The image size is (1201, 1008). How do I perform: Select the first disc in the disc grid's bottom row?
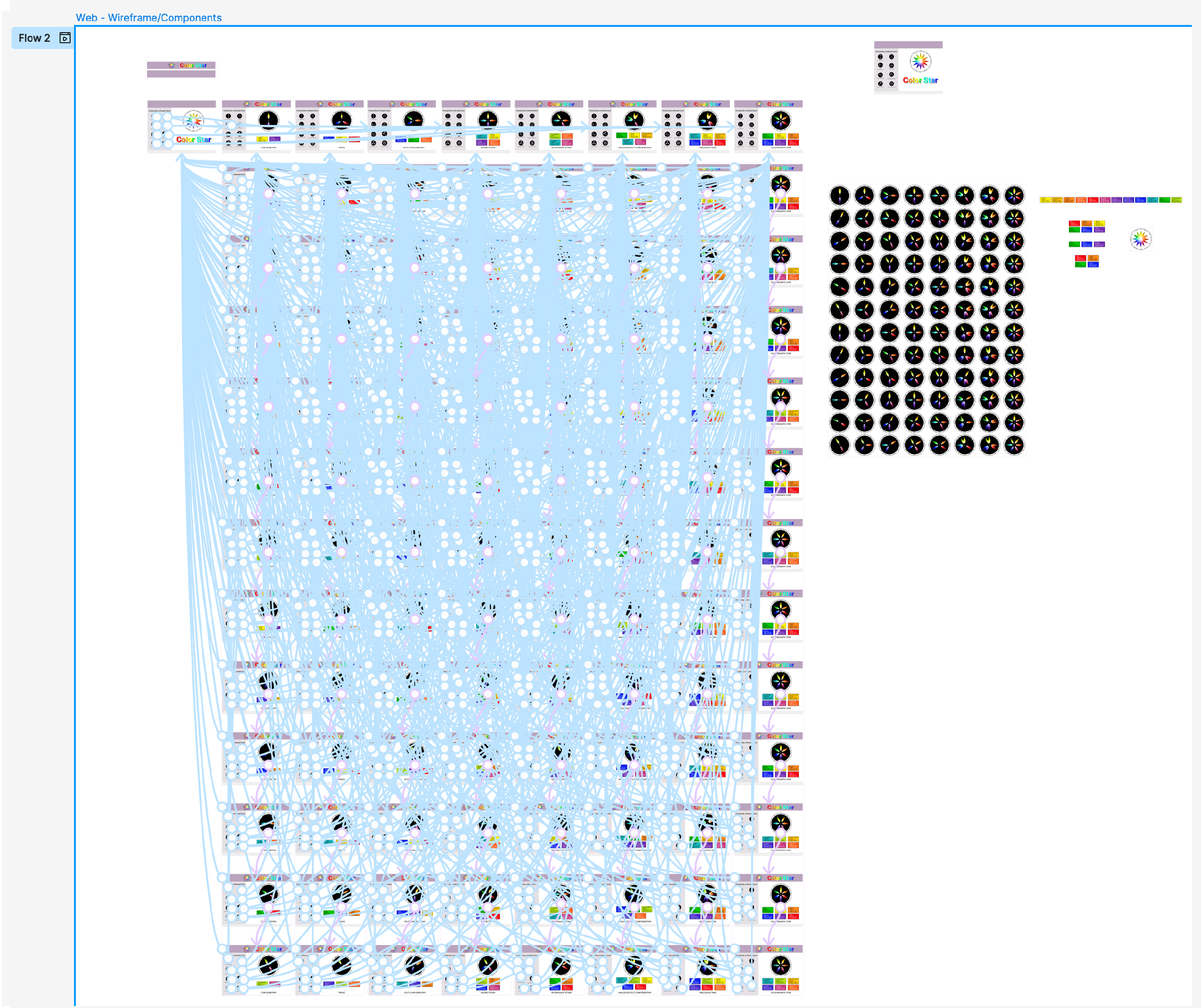(840, 445)
